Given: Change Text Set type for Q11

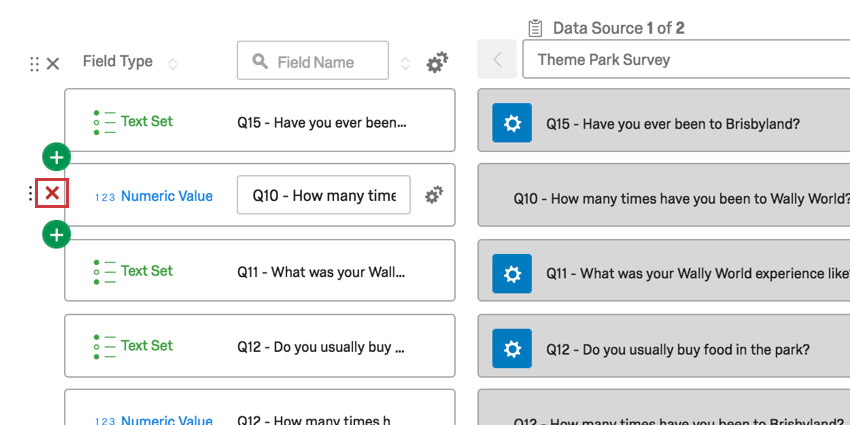Looking at the screenshot, I should [x=146, y=271].
